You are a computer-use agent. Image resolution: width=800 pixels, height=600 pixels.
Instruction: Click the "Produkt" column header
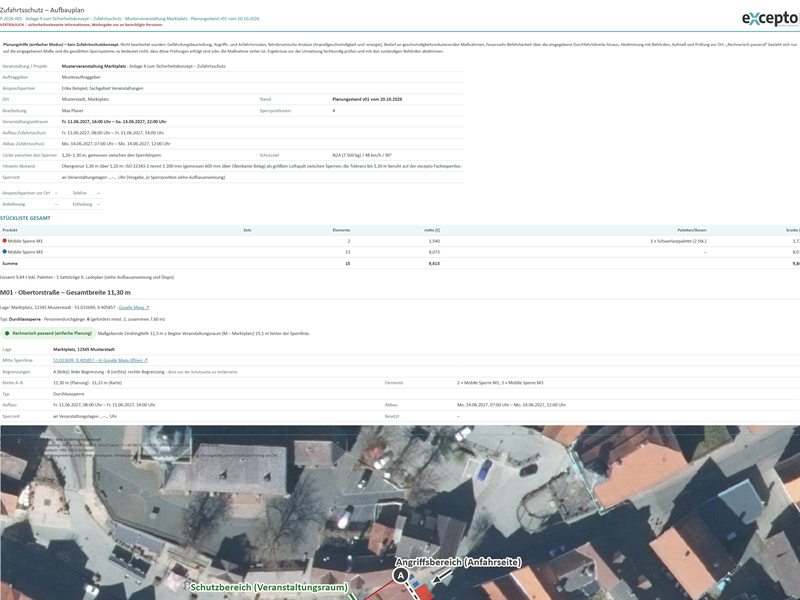(10, 230)
